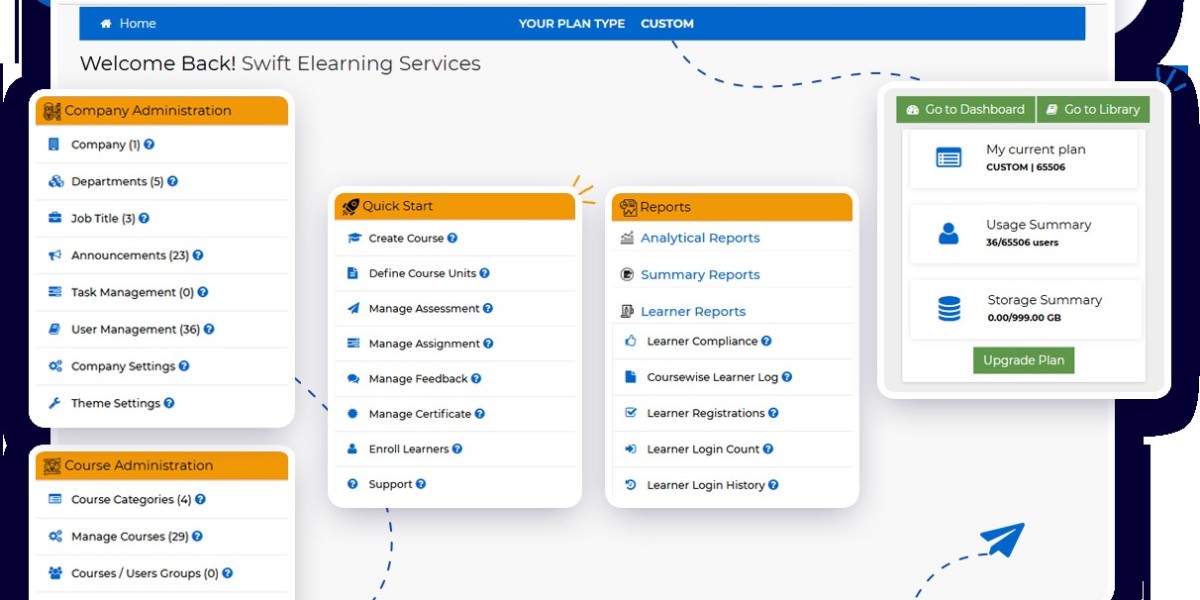Click help icon beside Company (1)
Viewport: 1200px width, 600px height.
click(x=149, y=144)
